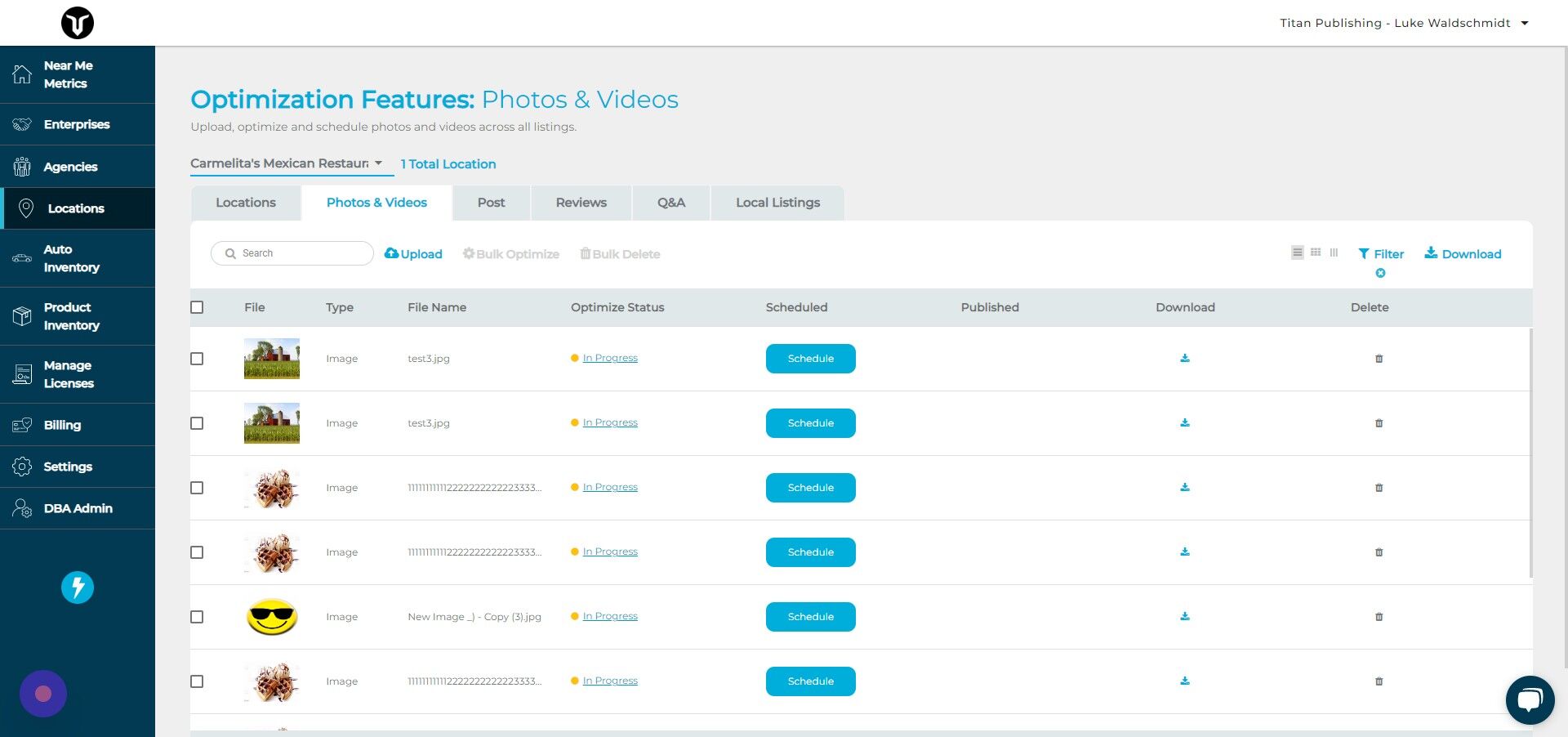Switch to the Reviews tab
1568x737 pixels.
(581, 202)
